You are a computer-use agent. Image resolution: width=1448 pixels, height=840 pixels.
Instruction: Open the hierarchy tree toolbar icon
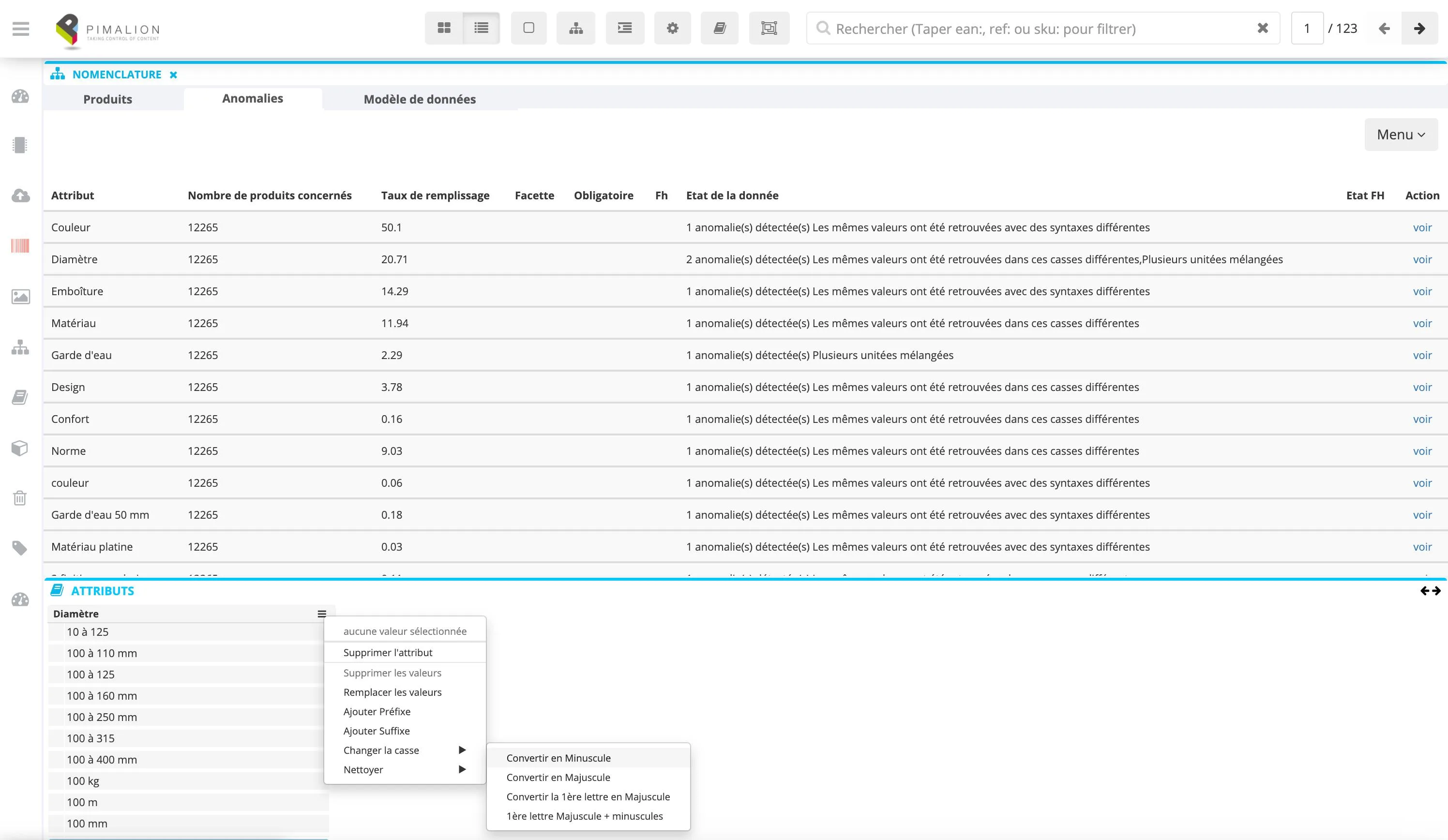(x=576, y=28)
